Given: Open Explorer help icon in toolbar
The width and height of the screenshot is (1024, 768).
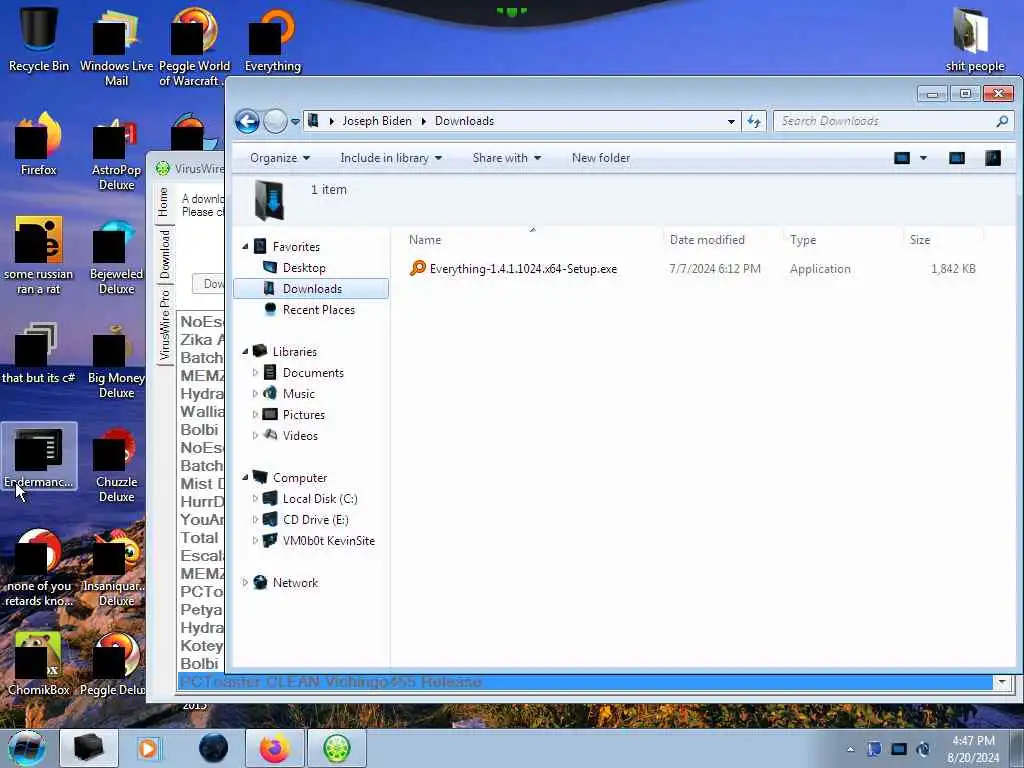Looking at the screenshot, I should [x=993, y=158].
